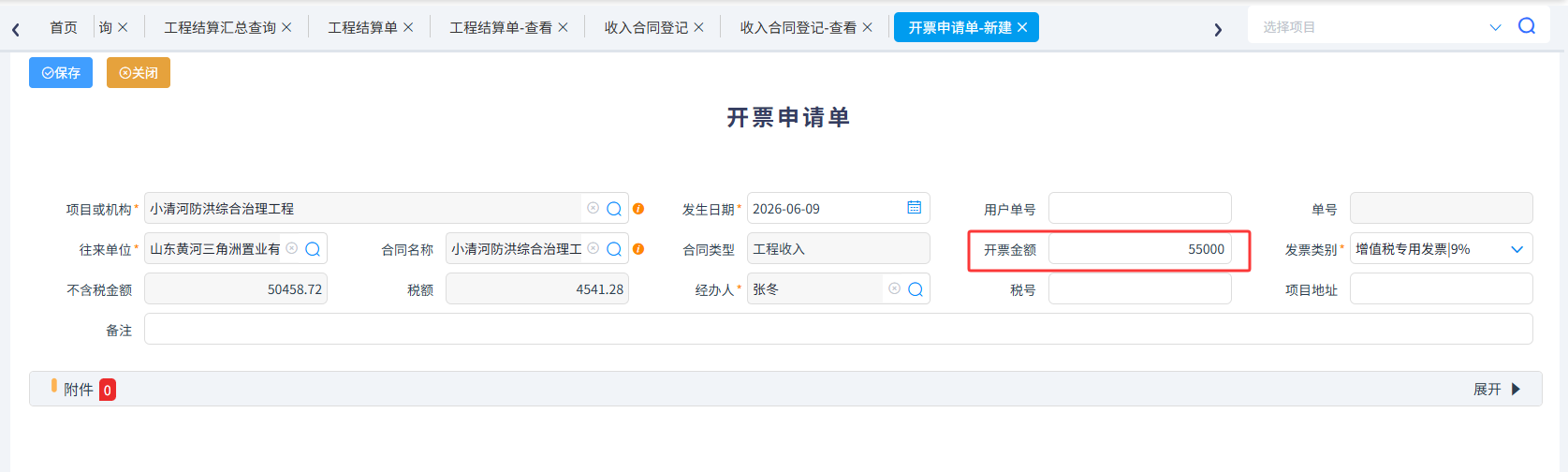View info icon beside 合同名称
Image resolution: width=1568 pixels, height=472 pixels.
pyautogui.click(x=638, y=249)
